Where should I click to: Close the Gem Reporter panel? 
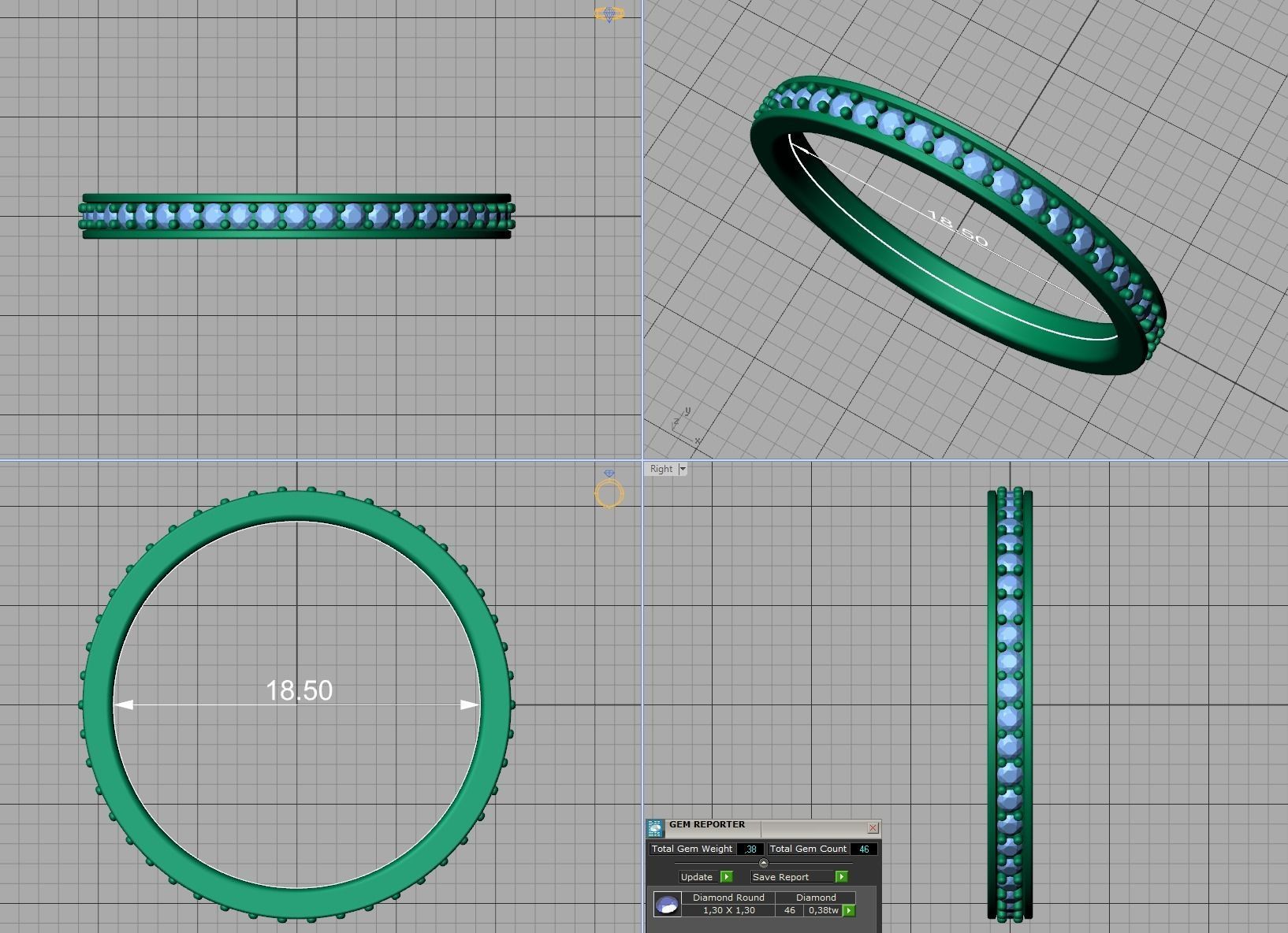pyautogui.click(x=873, y=827)
